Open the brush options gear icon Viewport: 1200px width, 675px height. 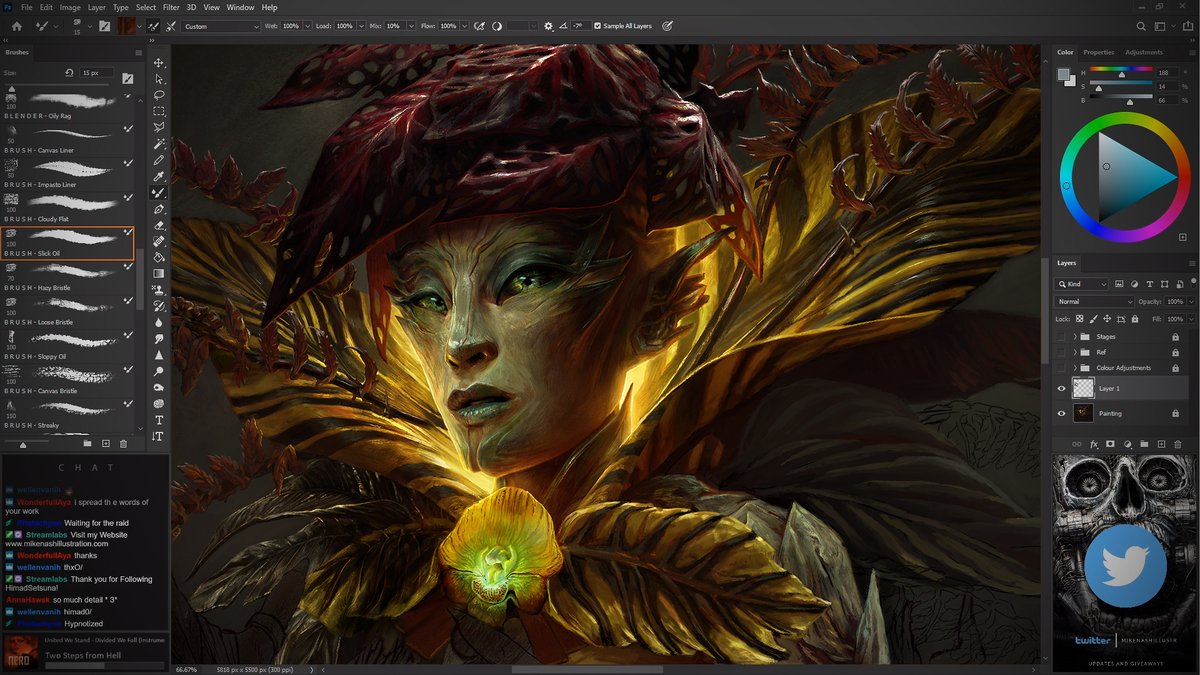[548, 26]
